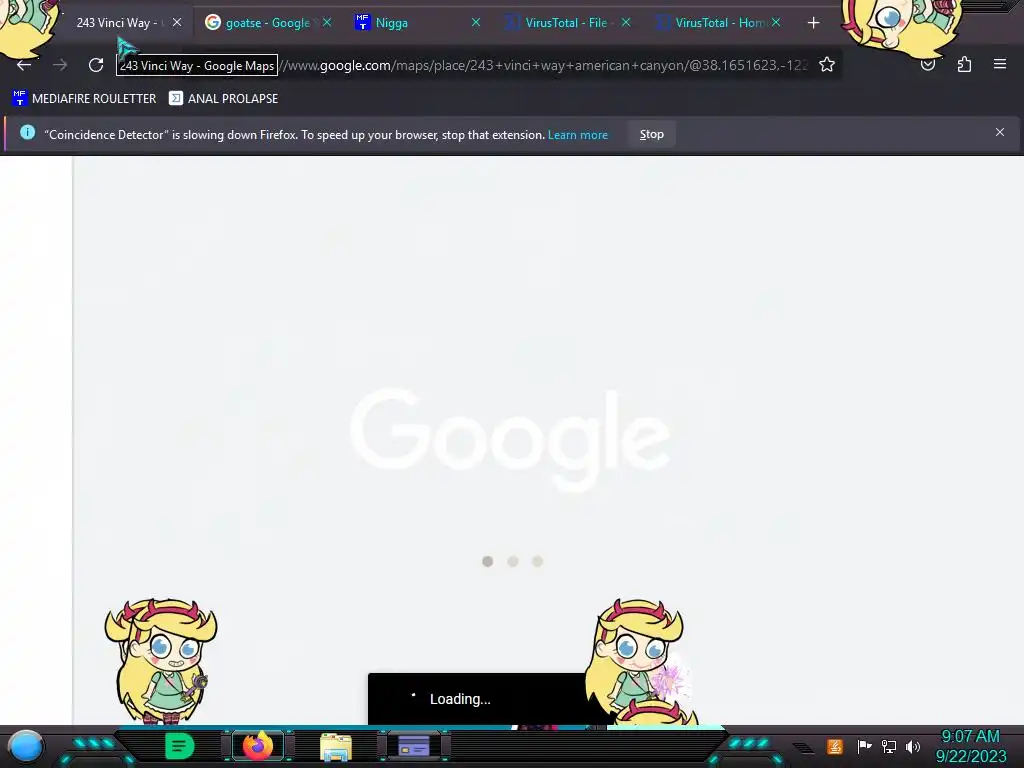This screenshot has width=1024, height=768.
Task: Close the goatse Google search tab
Action: 327,22
